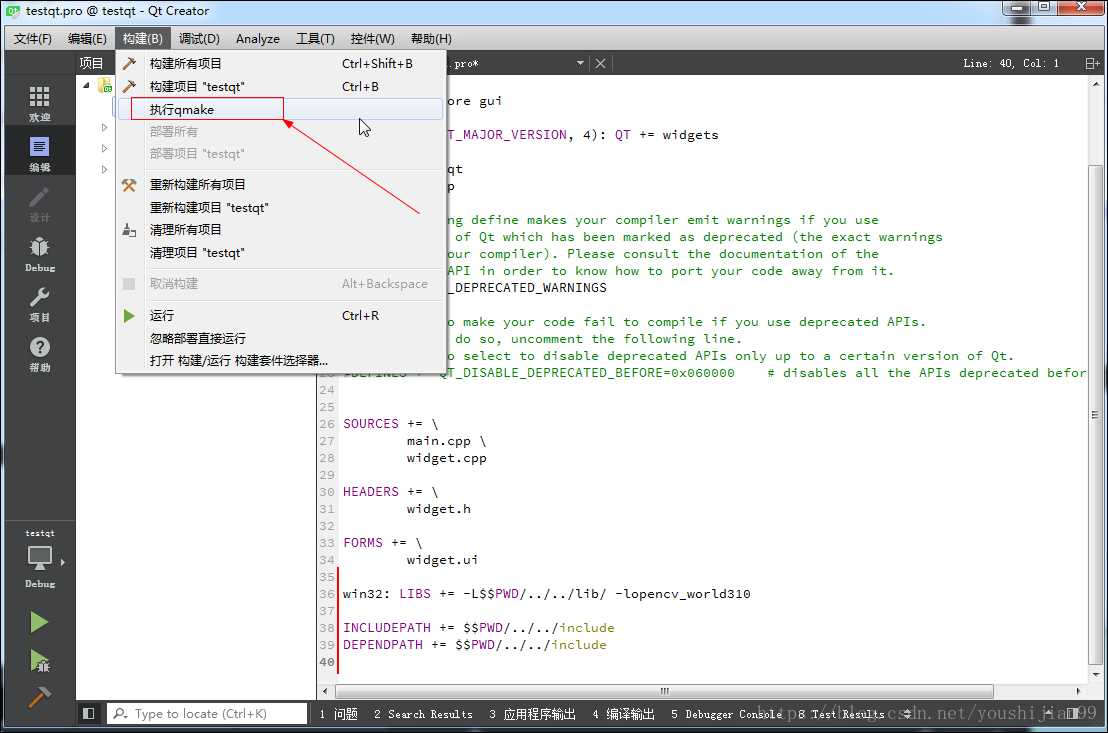This screenshot has width=1108, height=733.
Task: Click the editor vertical scrollbar thumb
Action: [x=1095, y=414]
